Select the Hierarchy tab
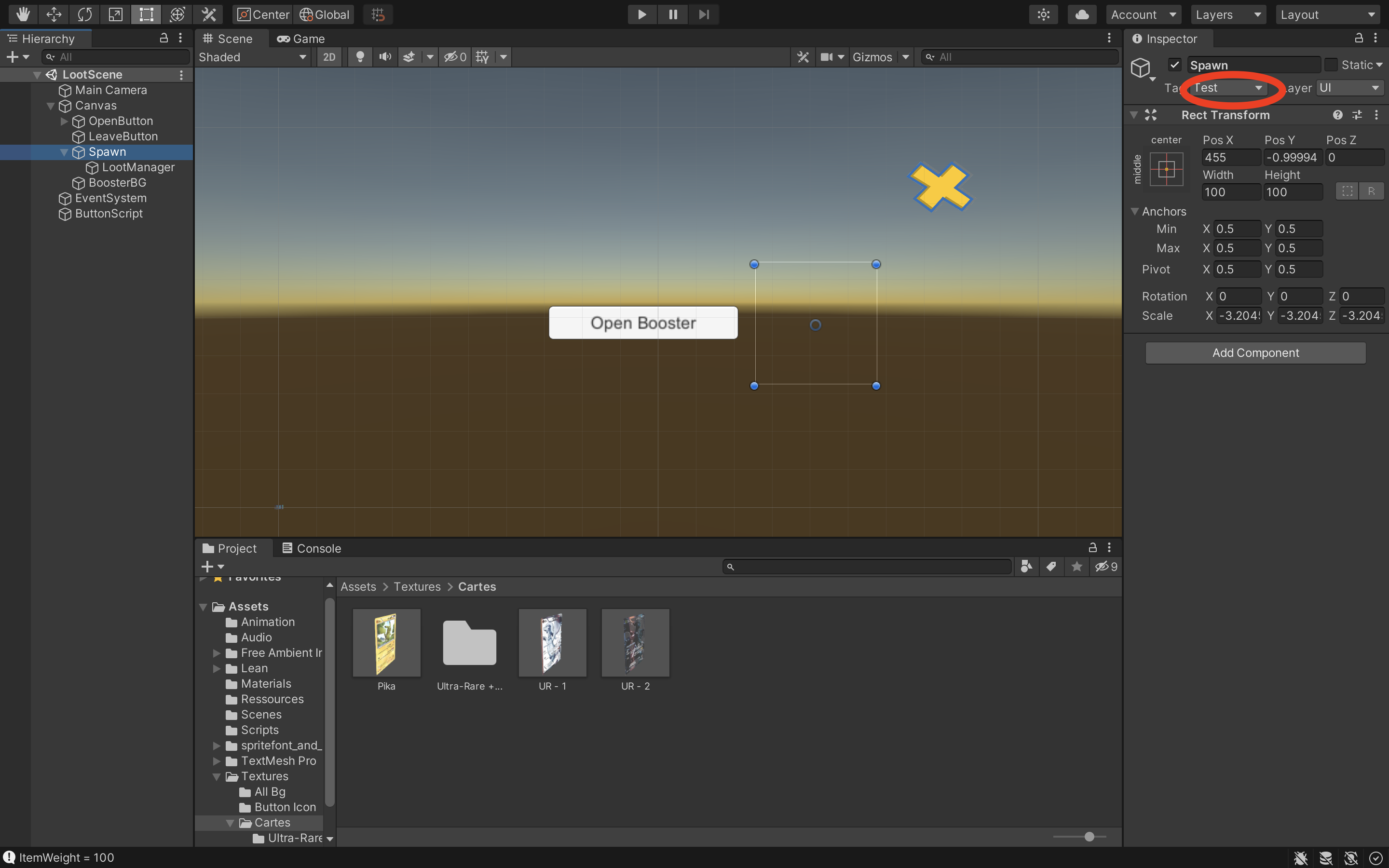1389x868 pixels. [x=41, y=39]
